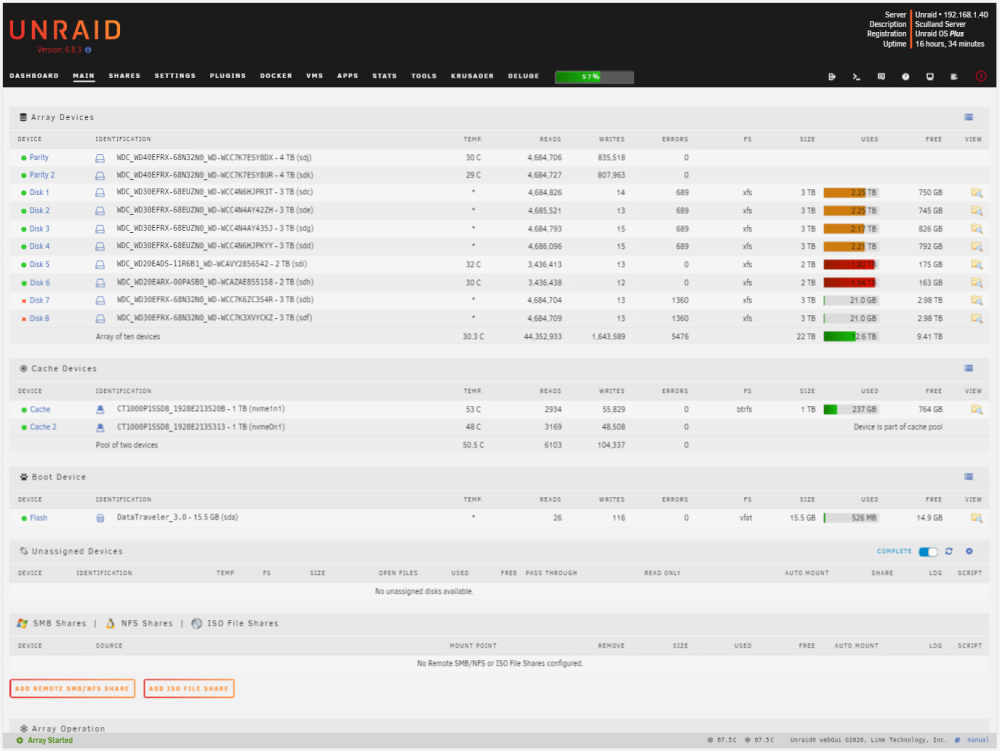The width and height of the screenshot is (1000, 751).
Task: Open the Parity device link
Action: point(39,157)
